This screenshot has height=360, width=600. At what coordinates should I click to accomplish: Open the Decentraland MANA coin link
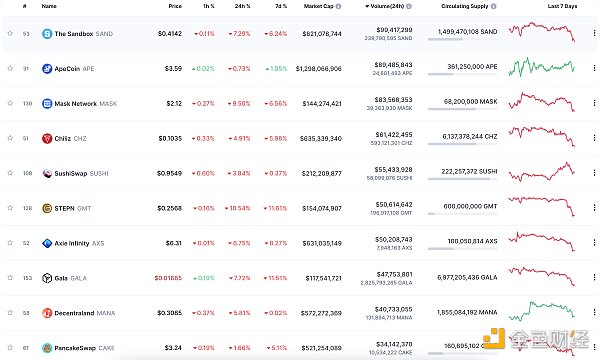pyautogui.click(x=85, y=313)
